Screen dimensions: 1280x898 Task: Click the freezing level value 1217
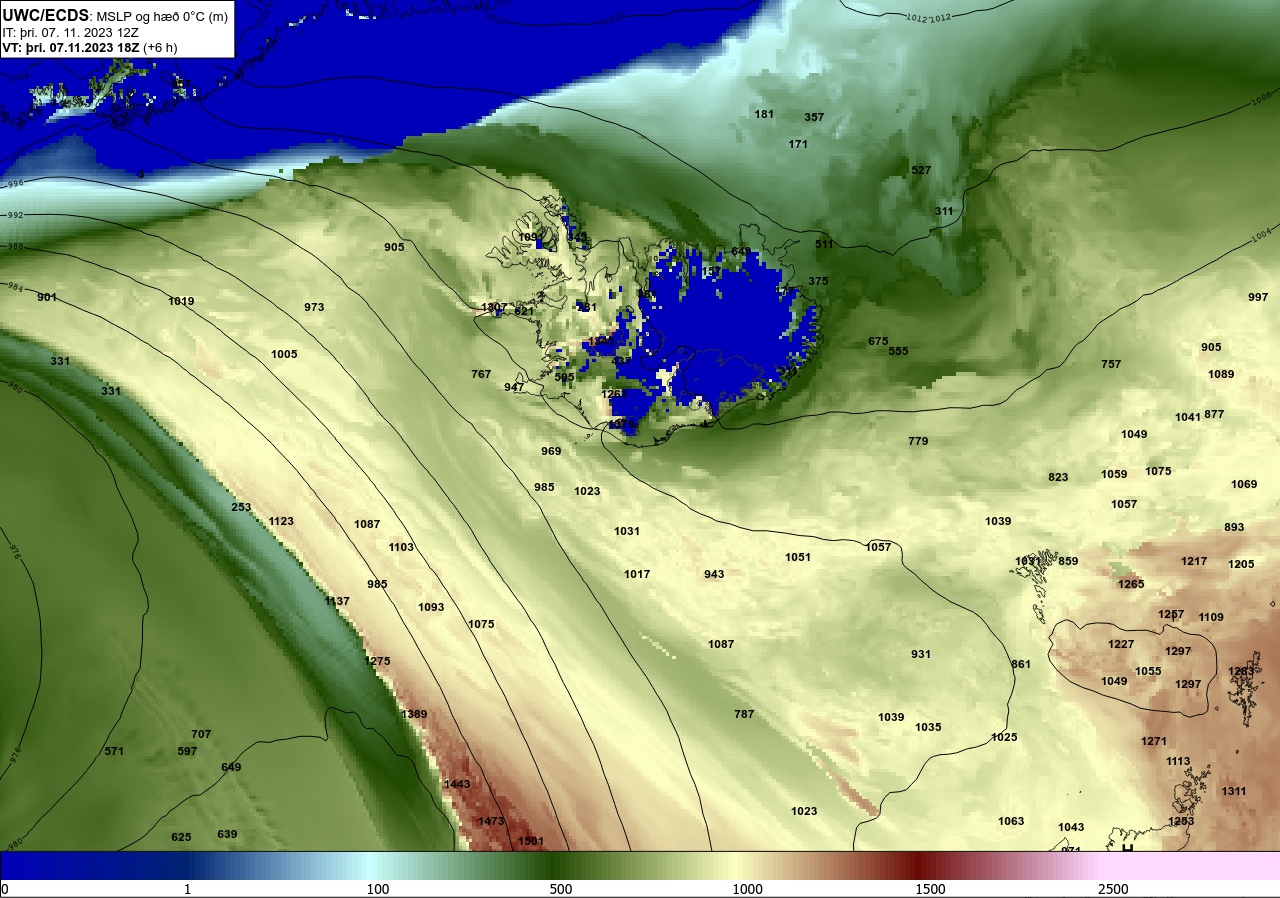pos(1194,561)
